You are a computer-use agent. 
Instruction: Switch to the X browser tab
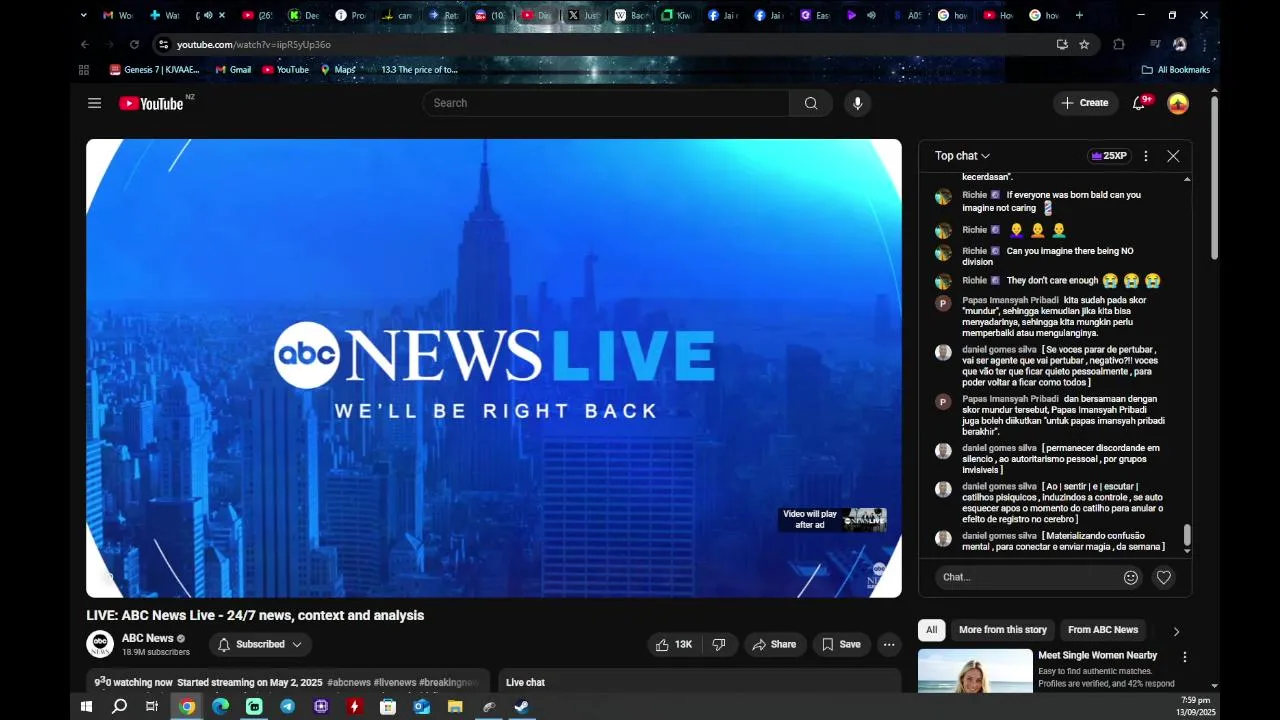(583, 15)
